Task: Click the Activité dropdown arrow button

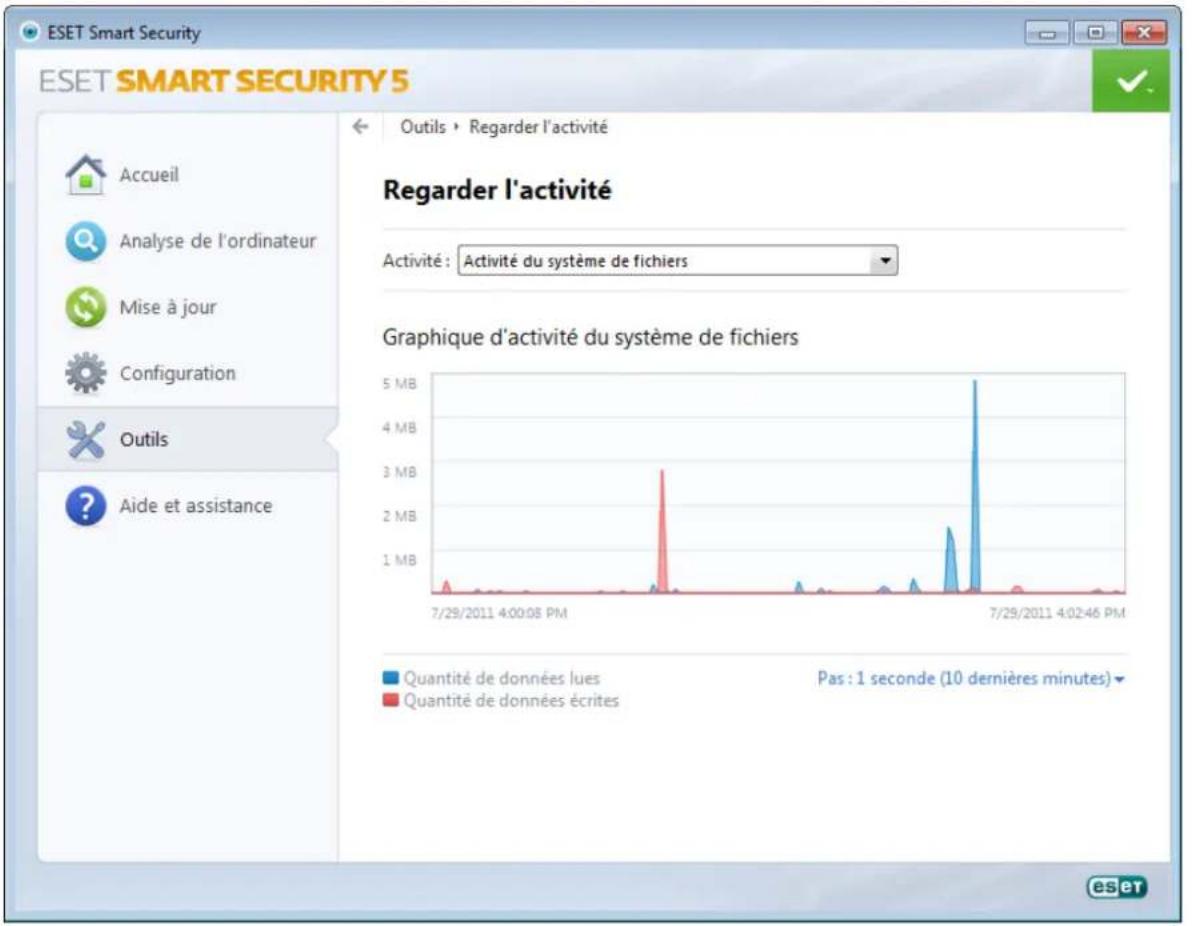Action: [885, 261]
